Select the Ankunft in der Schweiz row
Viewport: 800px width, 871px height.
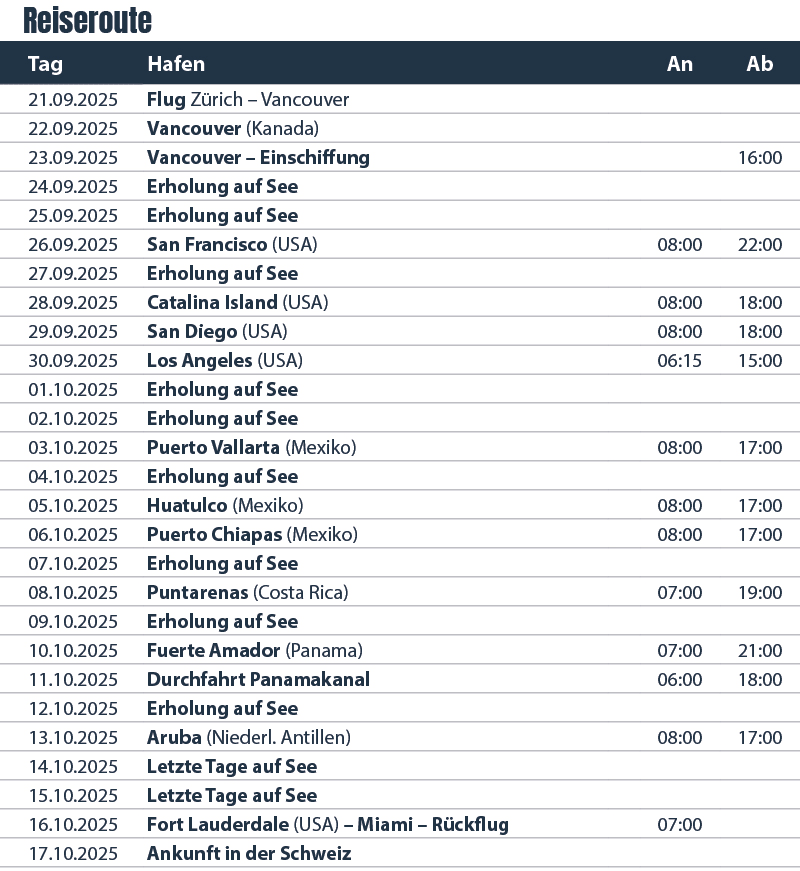400,853
